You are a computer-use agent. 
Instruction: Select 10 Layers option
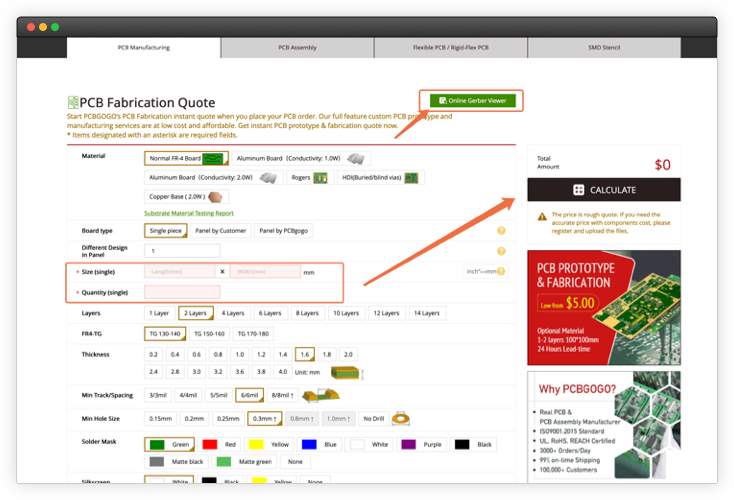[346, 313]
